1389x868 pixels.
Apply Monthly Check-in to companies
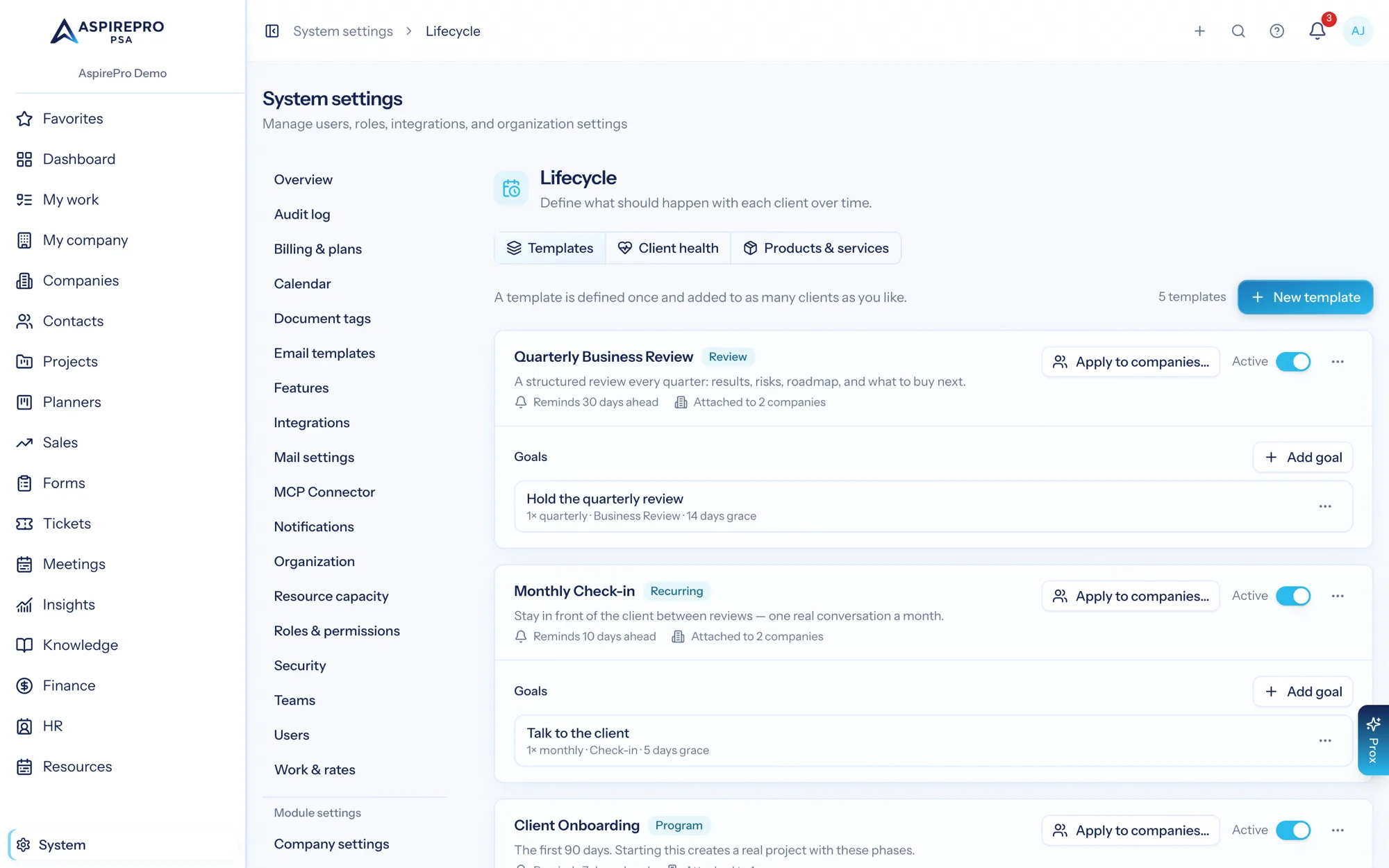point(1131,596)
